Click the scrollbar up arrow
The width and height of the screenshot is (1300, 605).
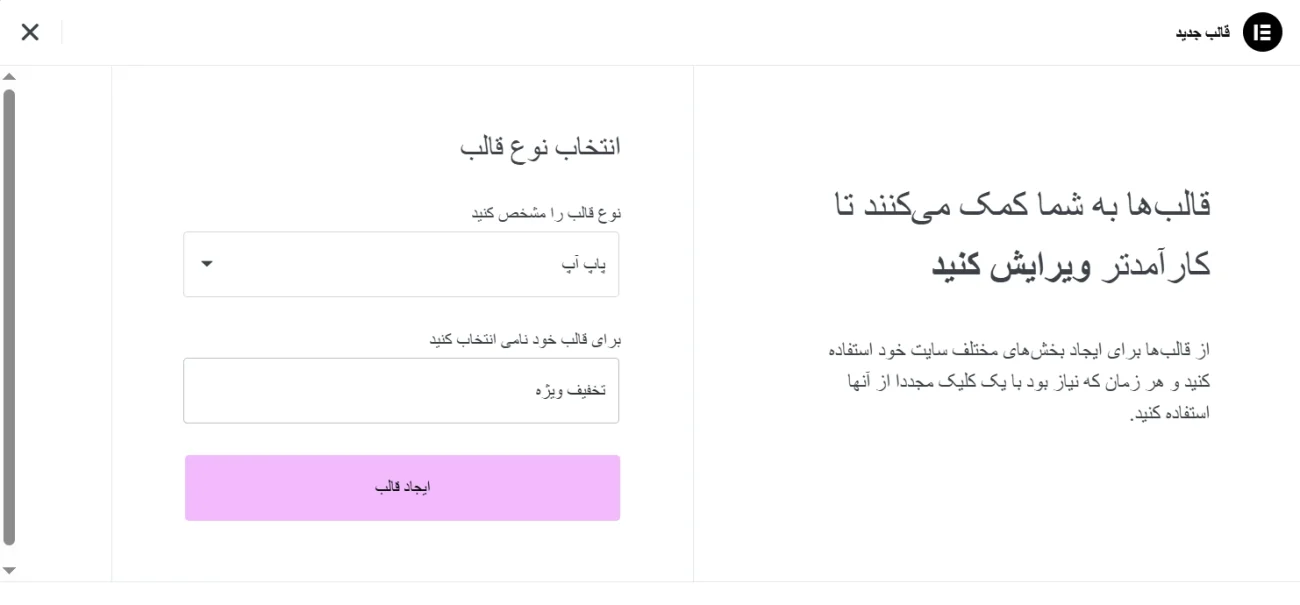pyautogui.click(x=9, y=75)
